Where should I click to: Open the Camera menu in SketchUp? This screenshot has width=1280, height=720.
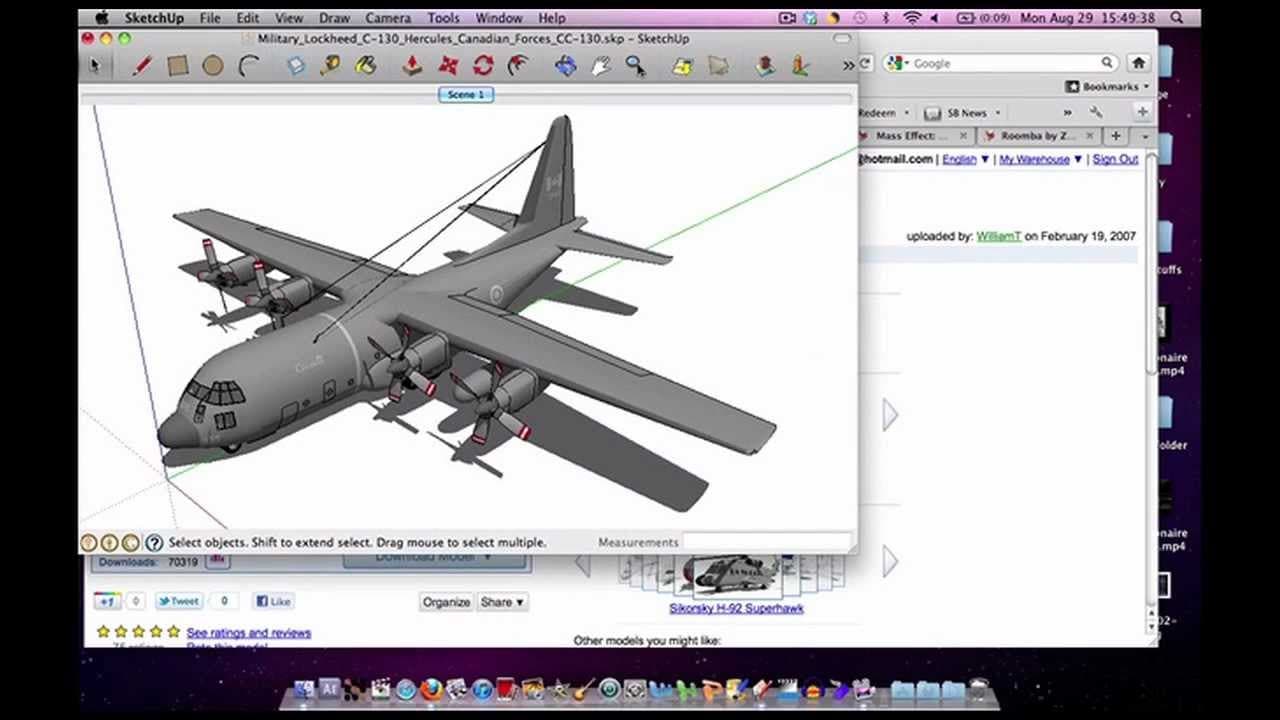387,17
